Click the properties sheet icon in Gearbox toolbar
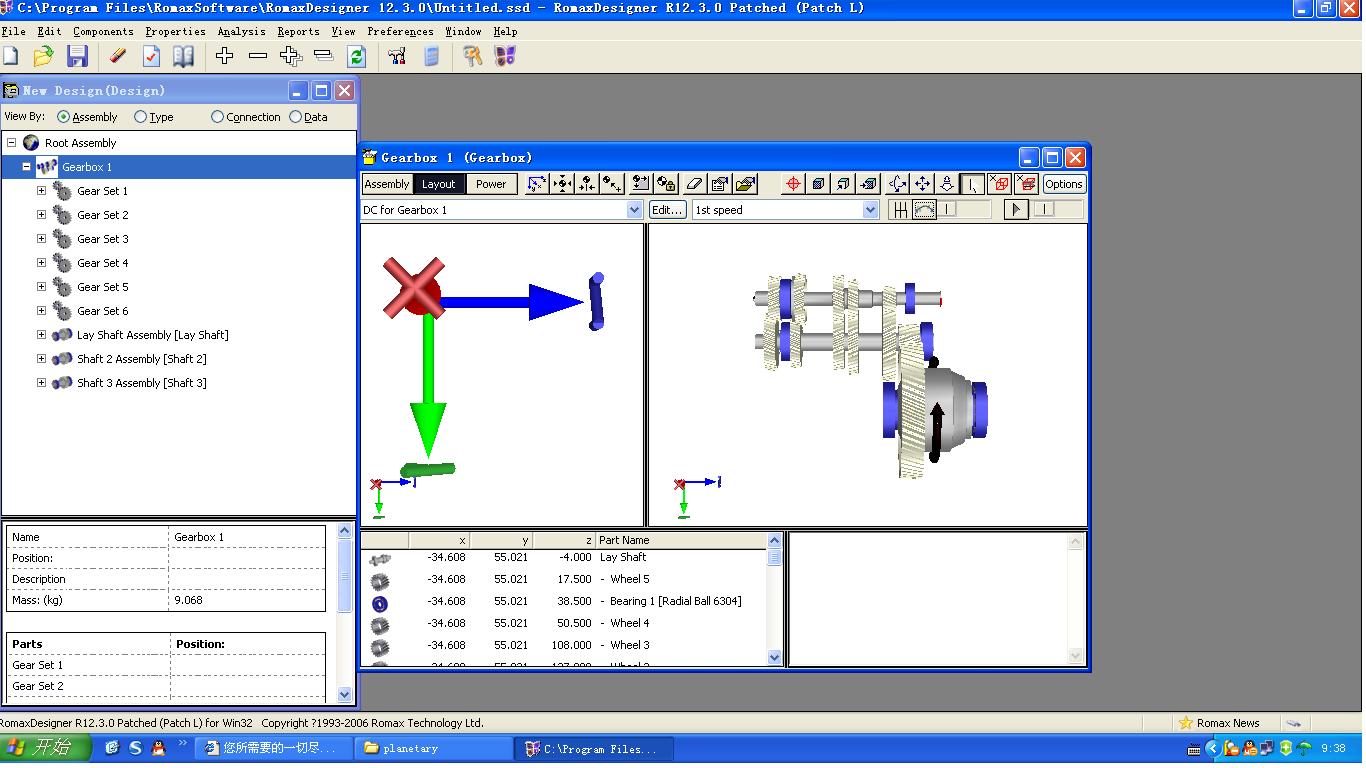Viewport: 1366px width, 768px height. click(719, 184)
